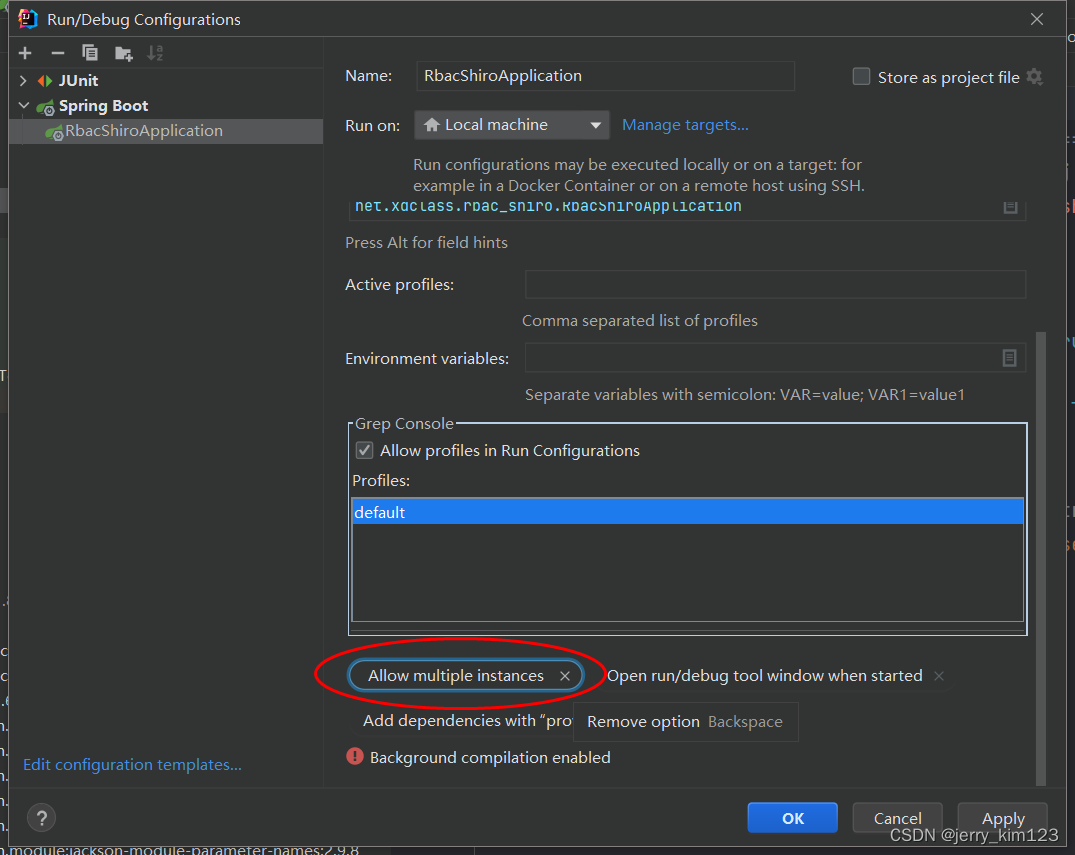
Task: Remove Allow multiple instances option chip
Action: tap(565, 676)
